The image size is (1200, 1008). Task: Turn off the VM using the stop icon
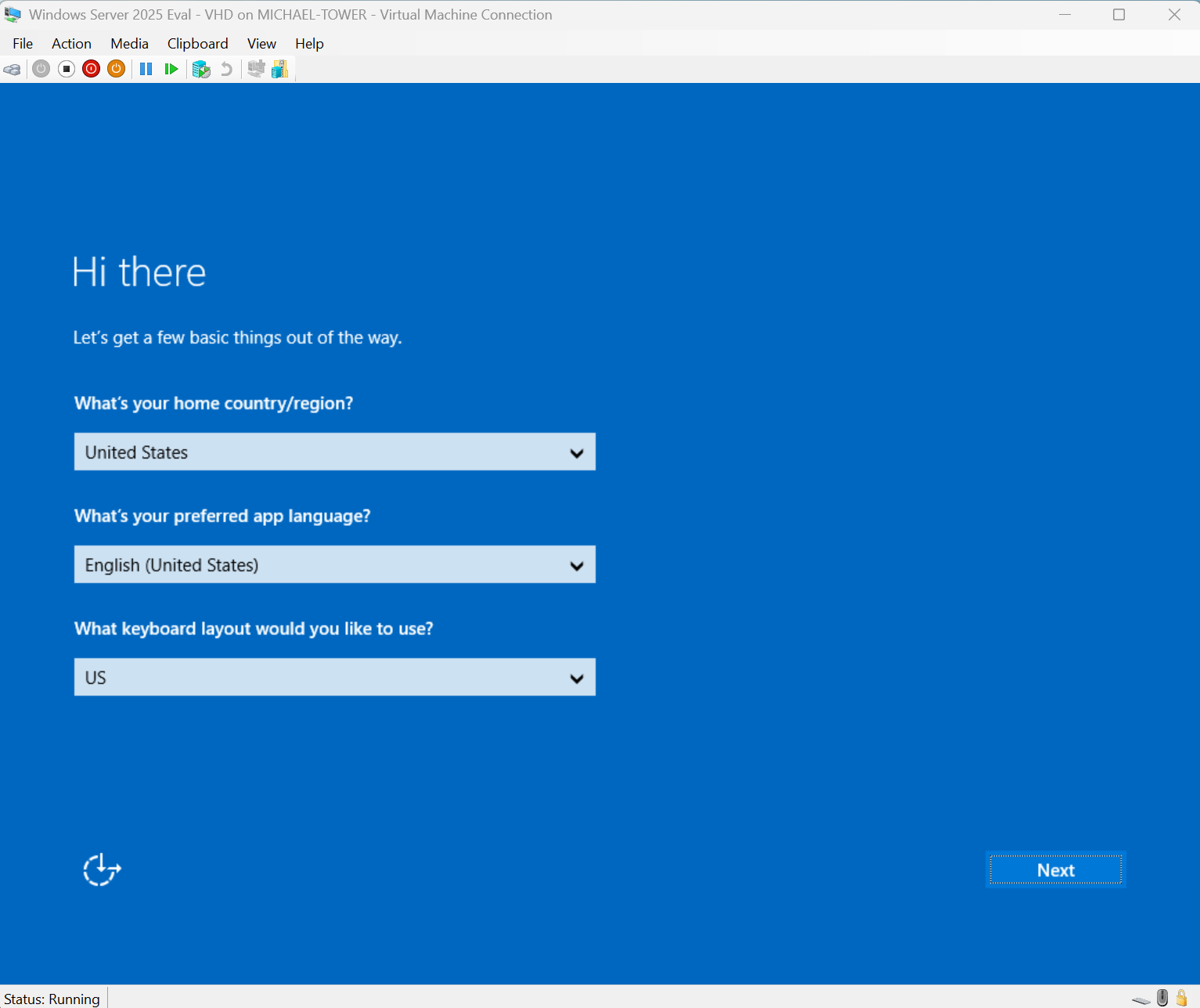click(x=66, y=69)
